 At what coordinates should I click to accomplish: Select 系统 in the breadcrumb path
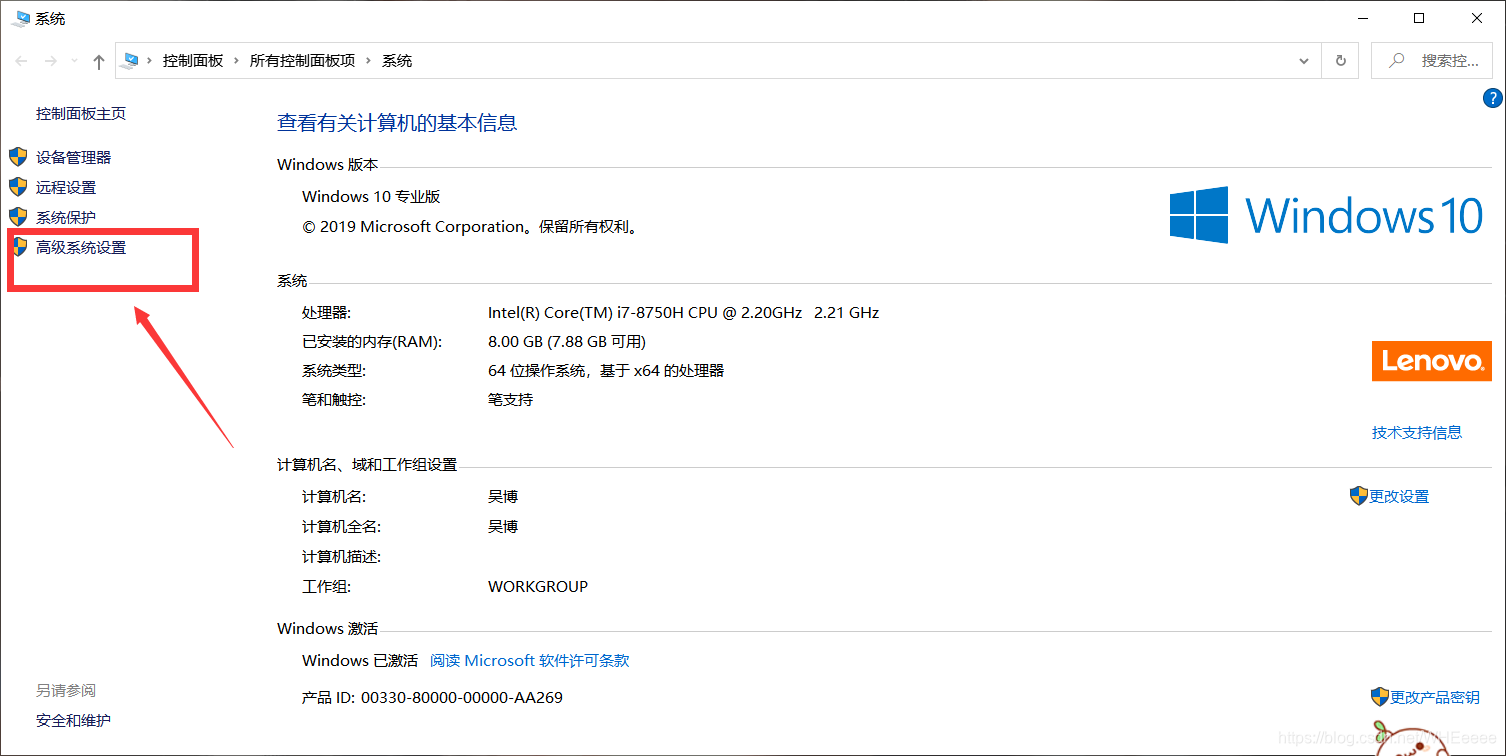click(396, 60)
